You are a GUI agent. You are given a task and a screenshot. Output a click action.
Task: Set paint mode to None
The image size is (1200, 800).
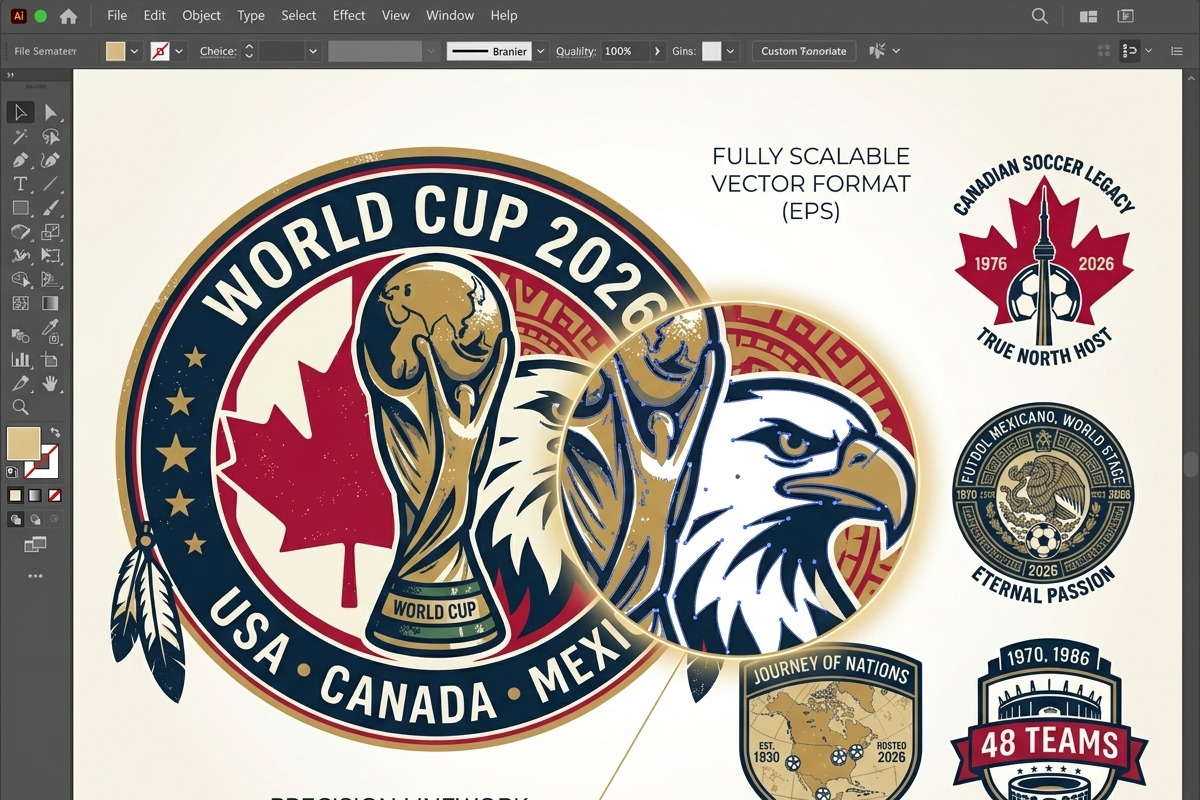(55, 495)
